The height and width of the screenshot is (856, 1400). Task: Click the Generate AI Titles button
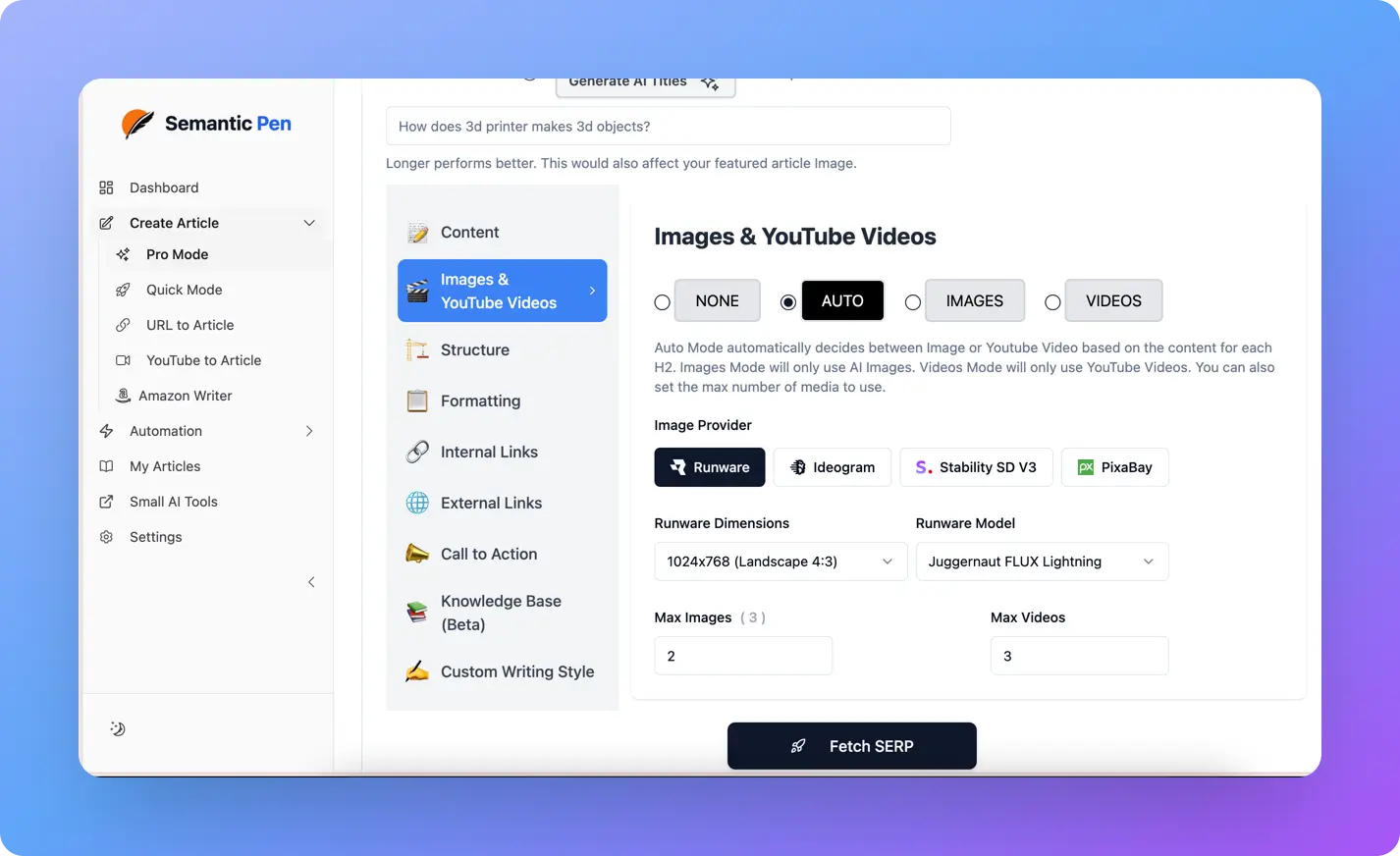coord(646,85)
